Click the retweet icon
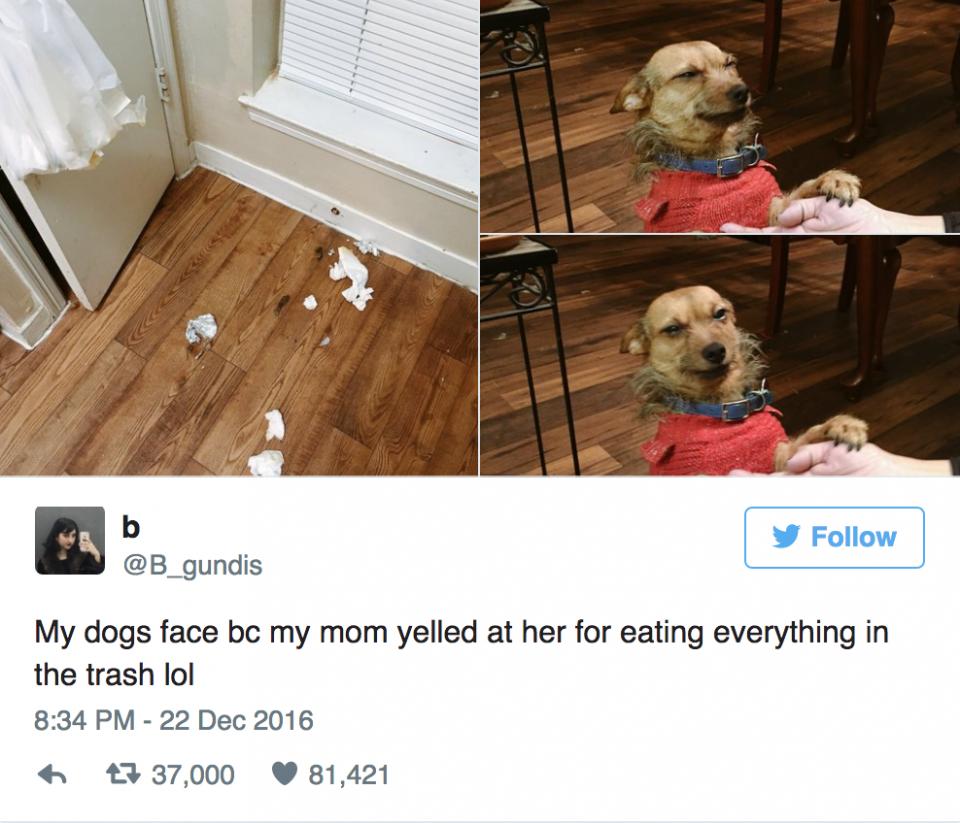The height and width of the screenshot is (823, 960). (124, 774)
